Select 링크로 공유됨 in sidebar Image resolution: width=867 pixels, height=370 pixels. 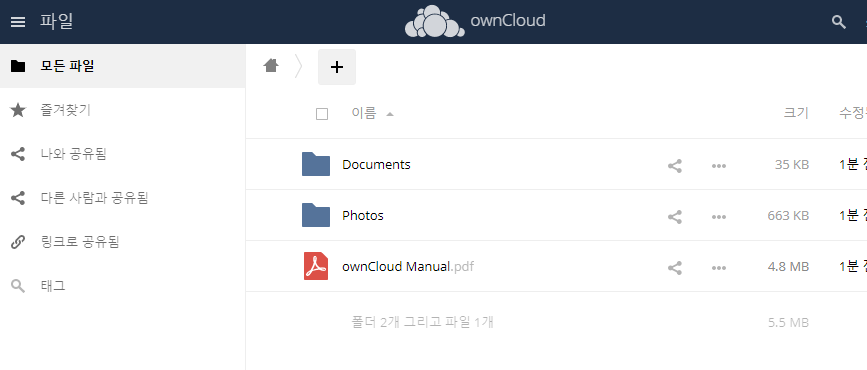pyautogui.click(x=123, y=242)
